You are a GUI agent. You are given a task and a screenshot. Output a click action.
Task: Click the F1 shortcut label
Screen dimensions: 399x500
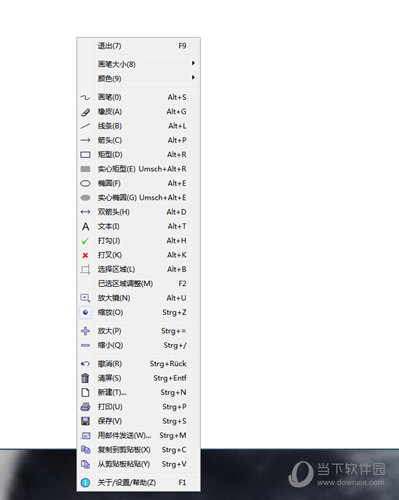(182, 482)
